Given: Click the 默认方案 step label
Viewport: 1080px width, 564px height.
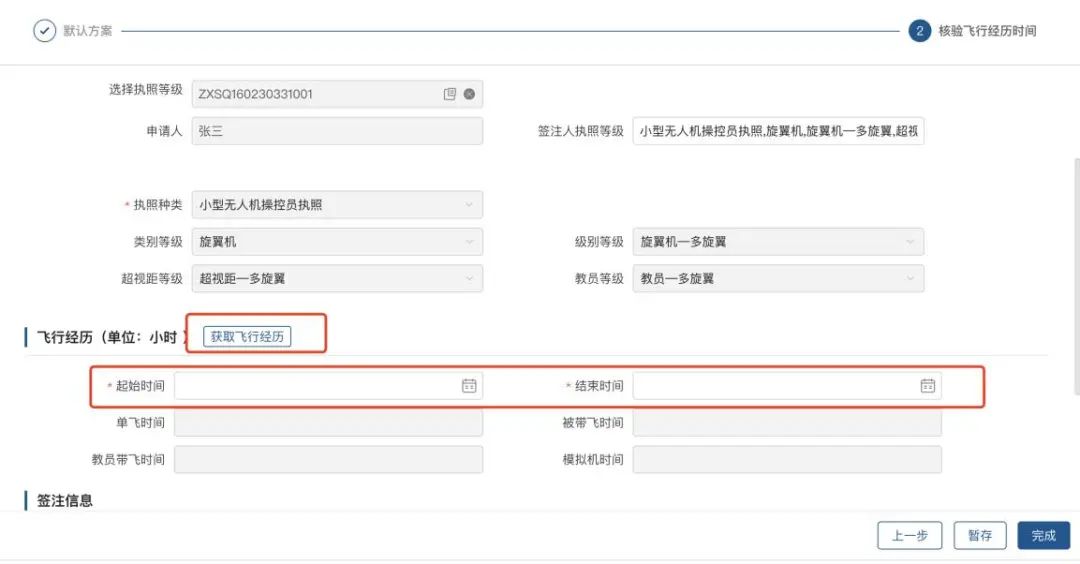Looking at the screenshot, I should pos(87,31).
